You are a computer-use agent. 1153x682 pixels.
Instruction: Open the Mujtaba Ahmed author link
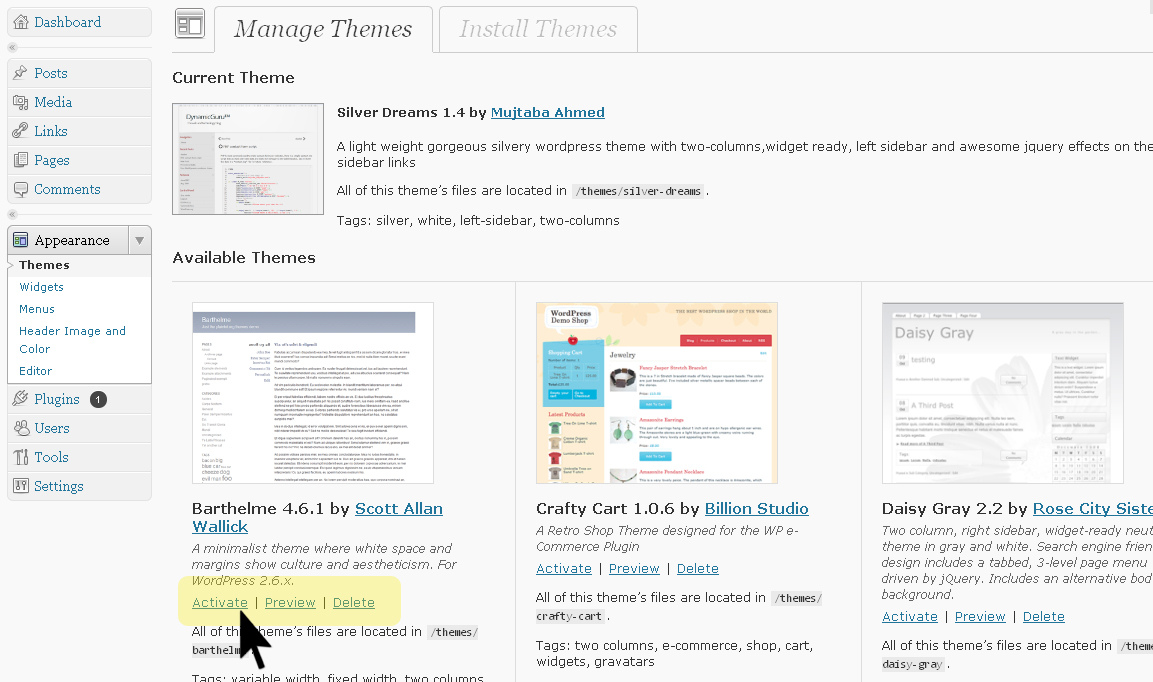click(547, 113)
